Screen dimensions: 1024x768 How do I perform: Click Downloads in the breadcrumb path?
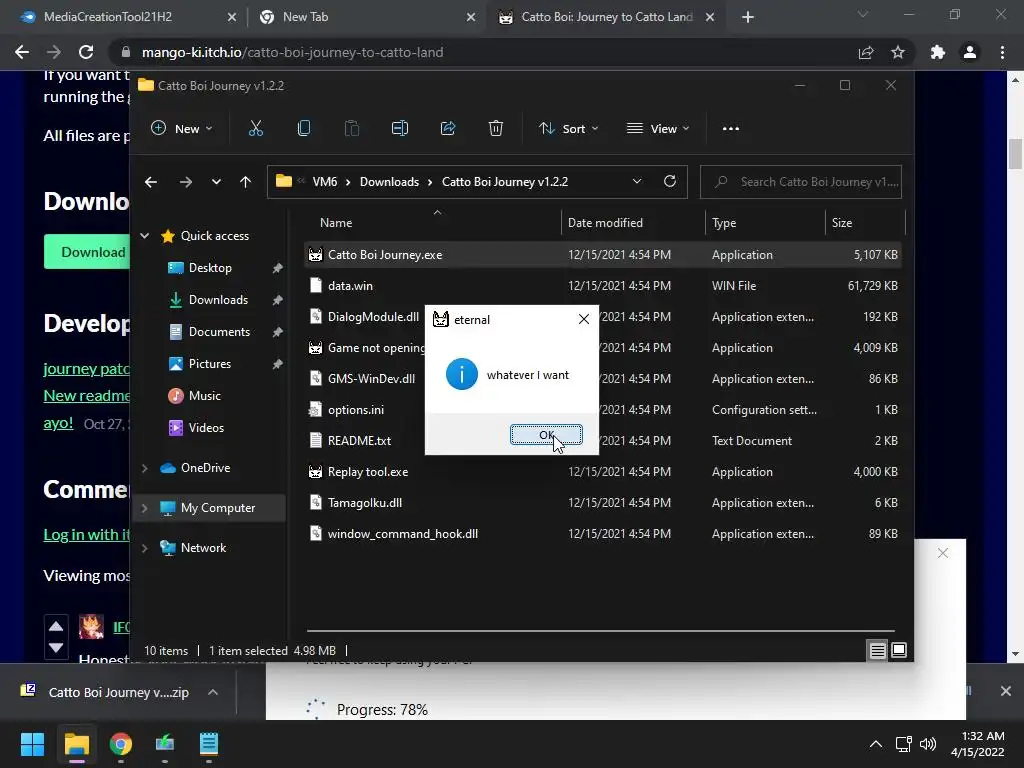[x=389, y=182]
